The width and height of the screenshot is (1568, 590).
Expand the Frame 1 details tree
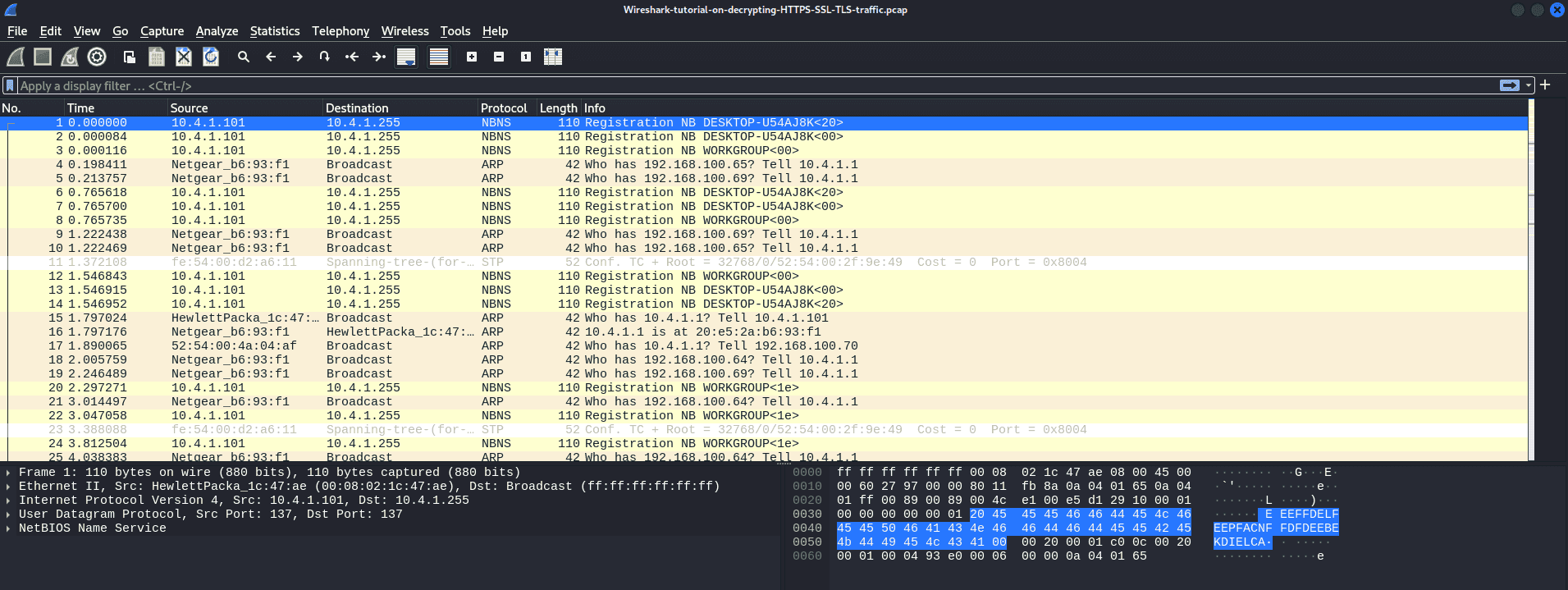point(8,473)
